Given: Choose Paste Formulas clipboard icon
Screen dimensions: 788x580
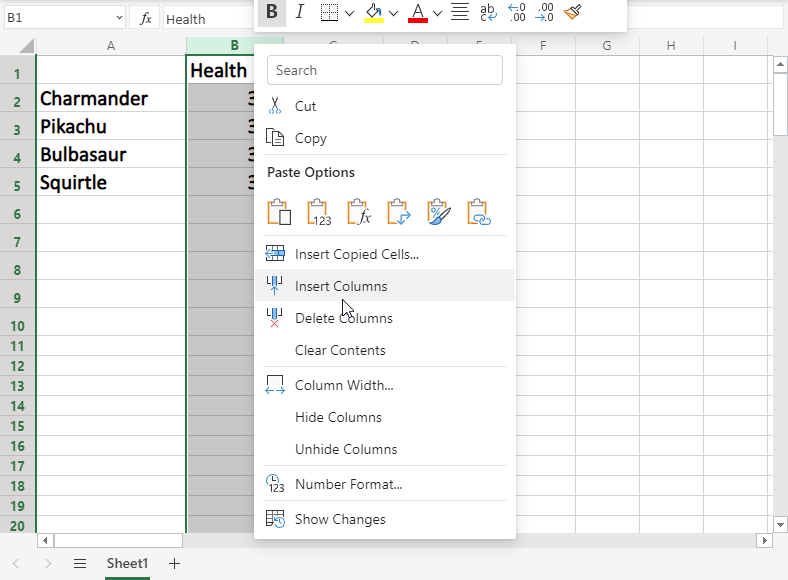Looking at the screenshot, I should [359, 212].
